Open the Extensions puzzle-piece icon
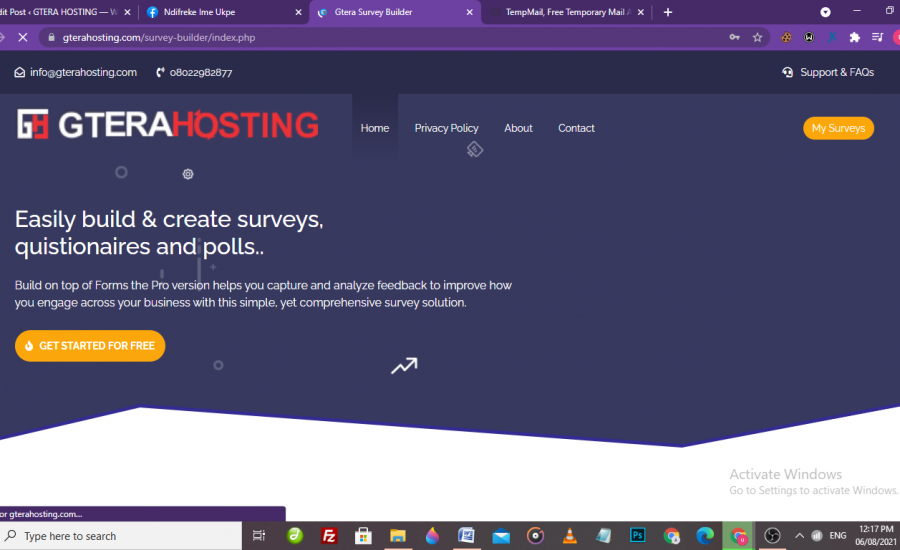 [855, 37]
